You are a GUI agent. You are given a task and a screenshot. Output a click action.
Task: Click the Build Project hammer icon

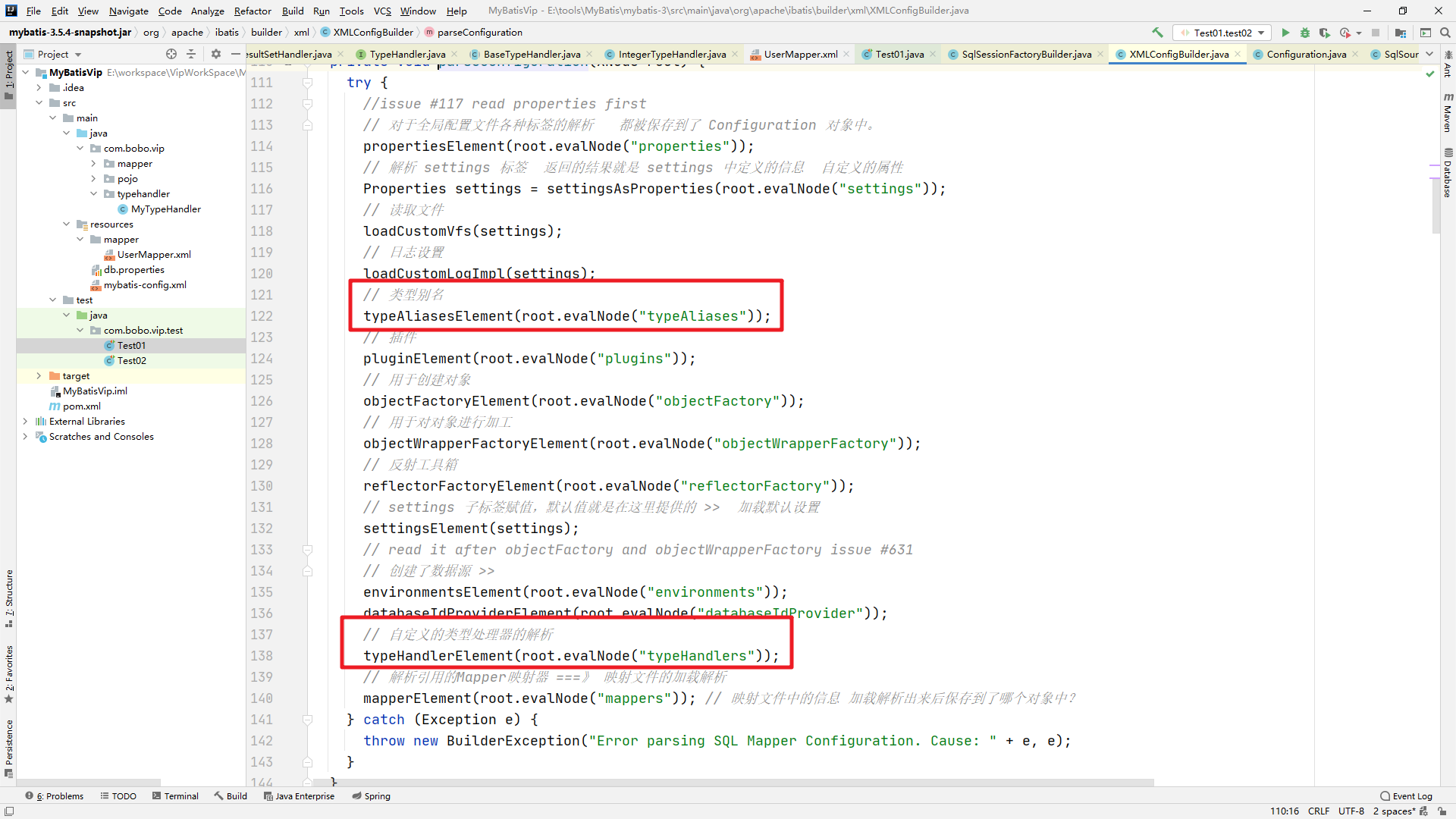click(1157, 33)
